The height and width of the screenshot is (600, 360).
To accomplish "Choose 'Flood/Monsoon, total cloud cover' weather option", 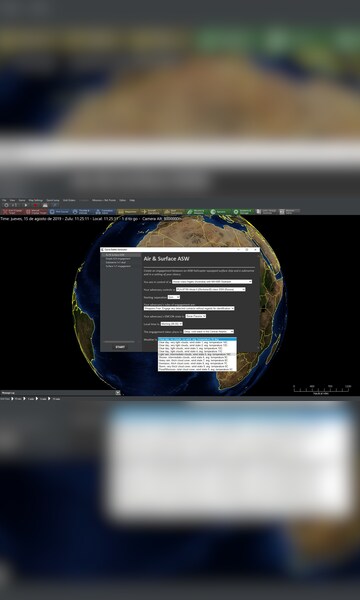I will 197,369.
